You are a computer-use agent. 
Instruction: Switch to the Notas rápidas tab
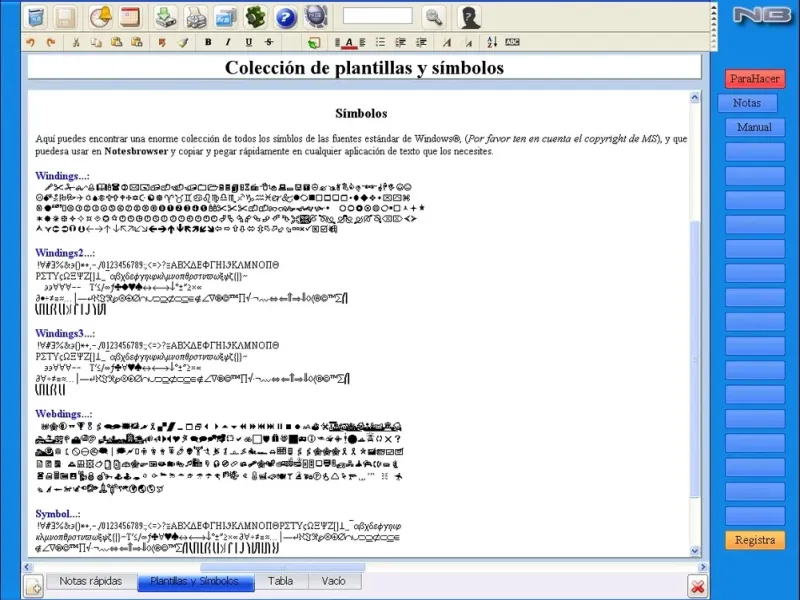91,581
